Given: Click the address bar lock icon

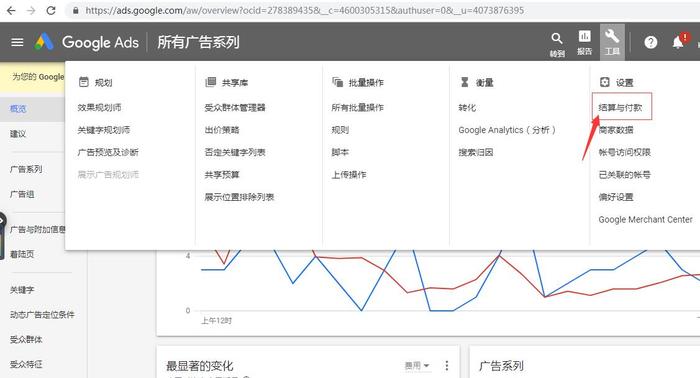Looking at the screenshot, I should [x=76, y=10].
